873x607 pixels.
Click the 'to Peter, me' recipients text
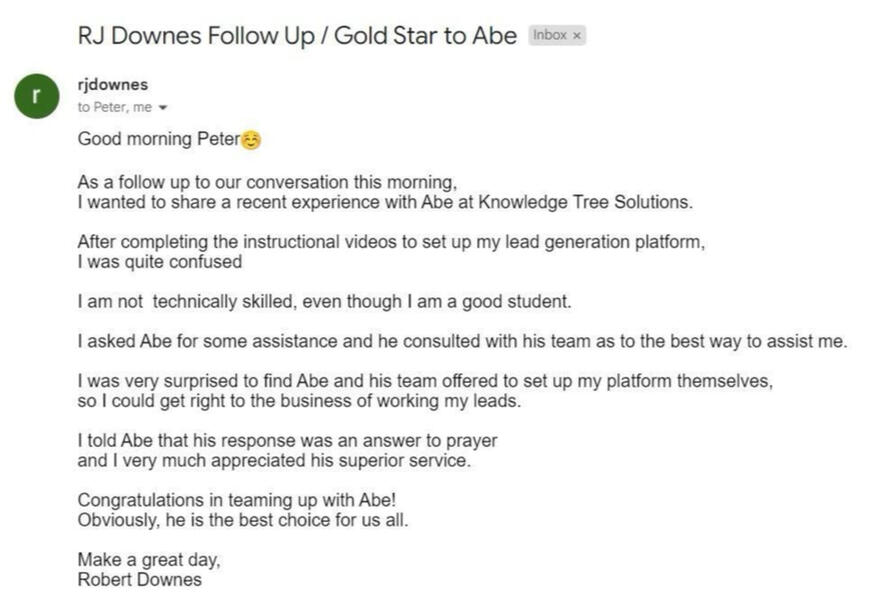(115, 107)
